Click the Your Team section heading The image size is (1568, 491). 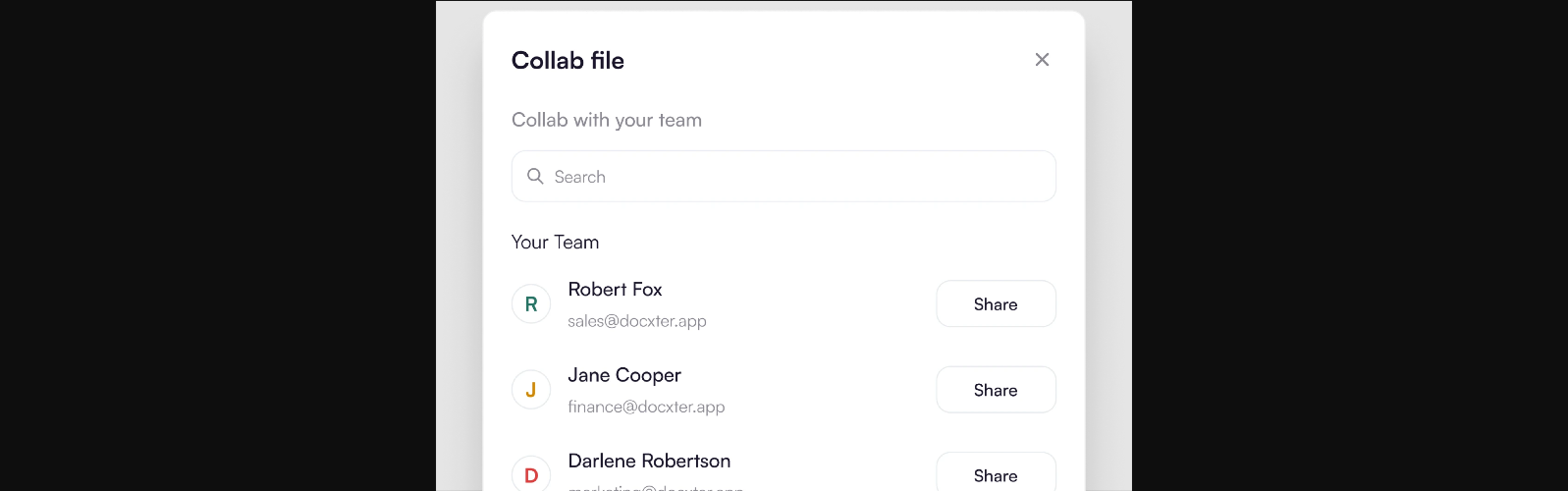coord(555,243)
